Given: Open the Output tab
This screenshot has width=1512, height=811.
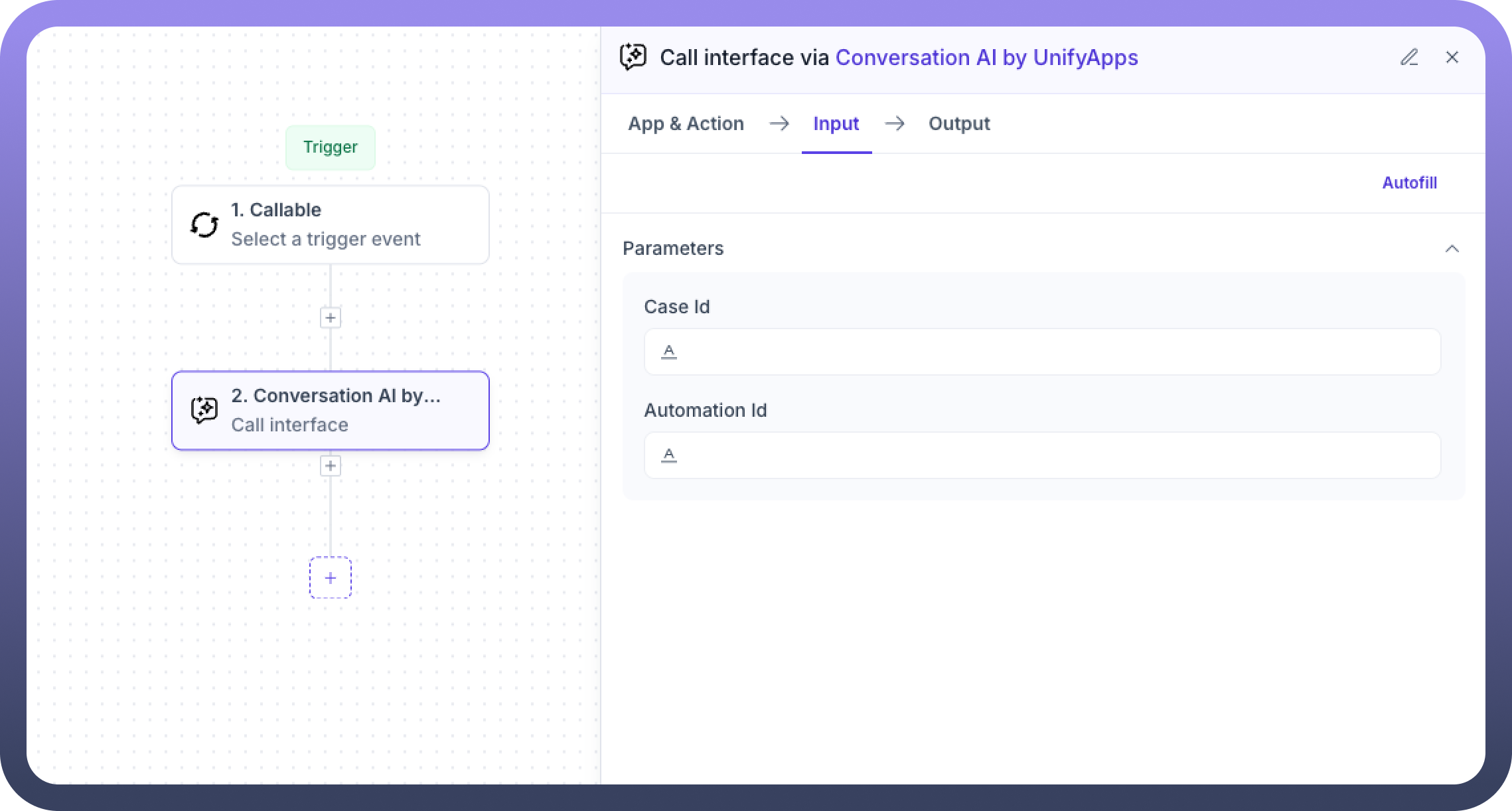Looking at the screenshot, I should (958, 124).
